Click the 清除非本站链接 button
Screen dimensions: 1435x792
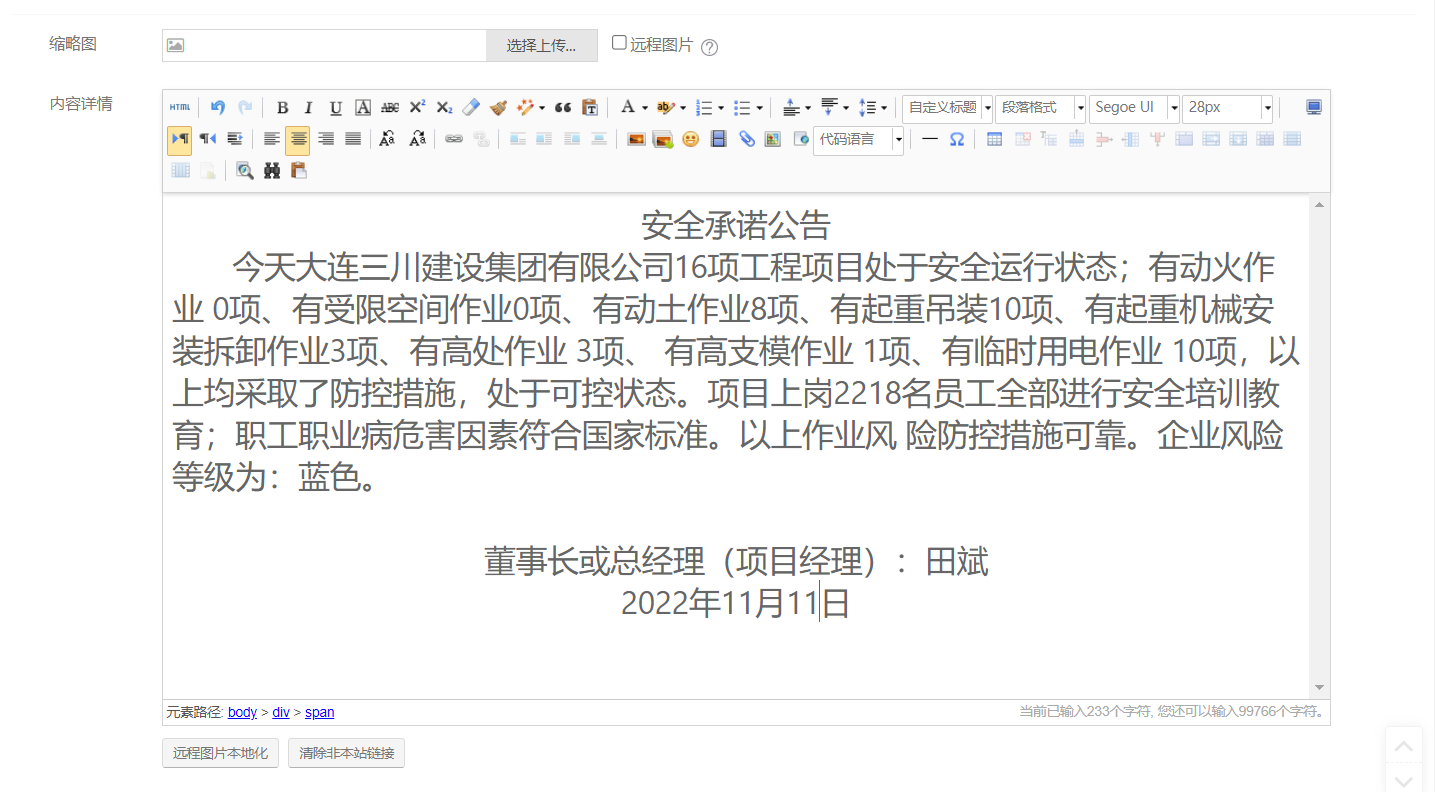(346, 753)
